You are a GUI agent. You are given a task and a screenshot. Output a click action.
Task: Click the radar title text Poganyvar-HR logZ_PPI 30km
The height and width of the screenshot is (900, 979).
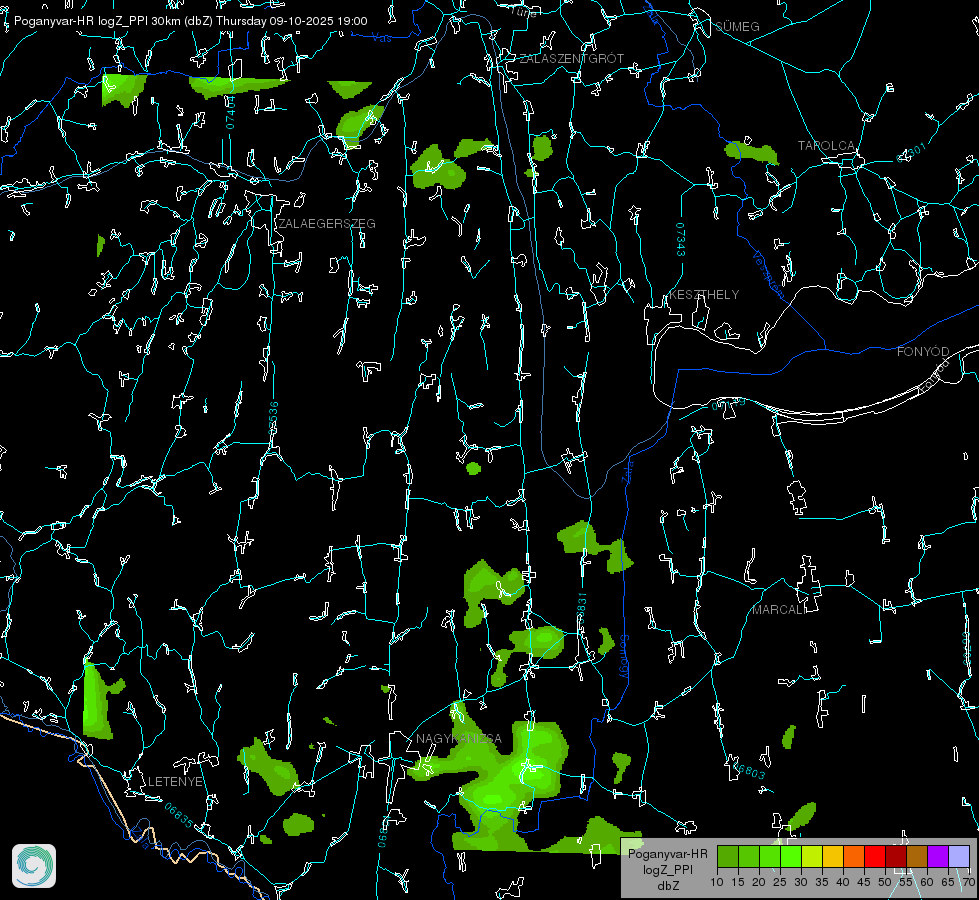(x=97, y=21)
